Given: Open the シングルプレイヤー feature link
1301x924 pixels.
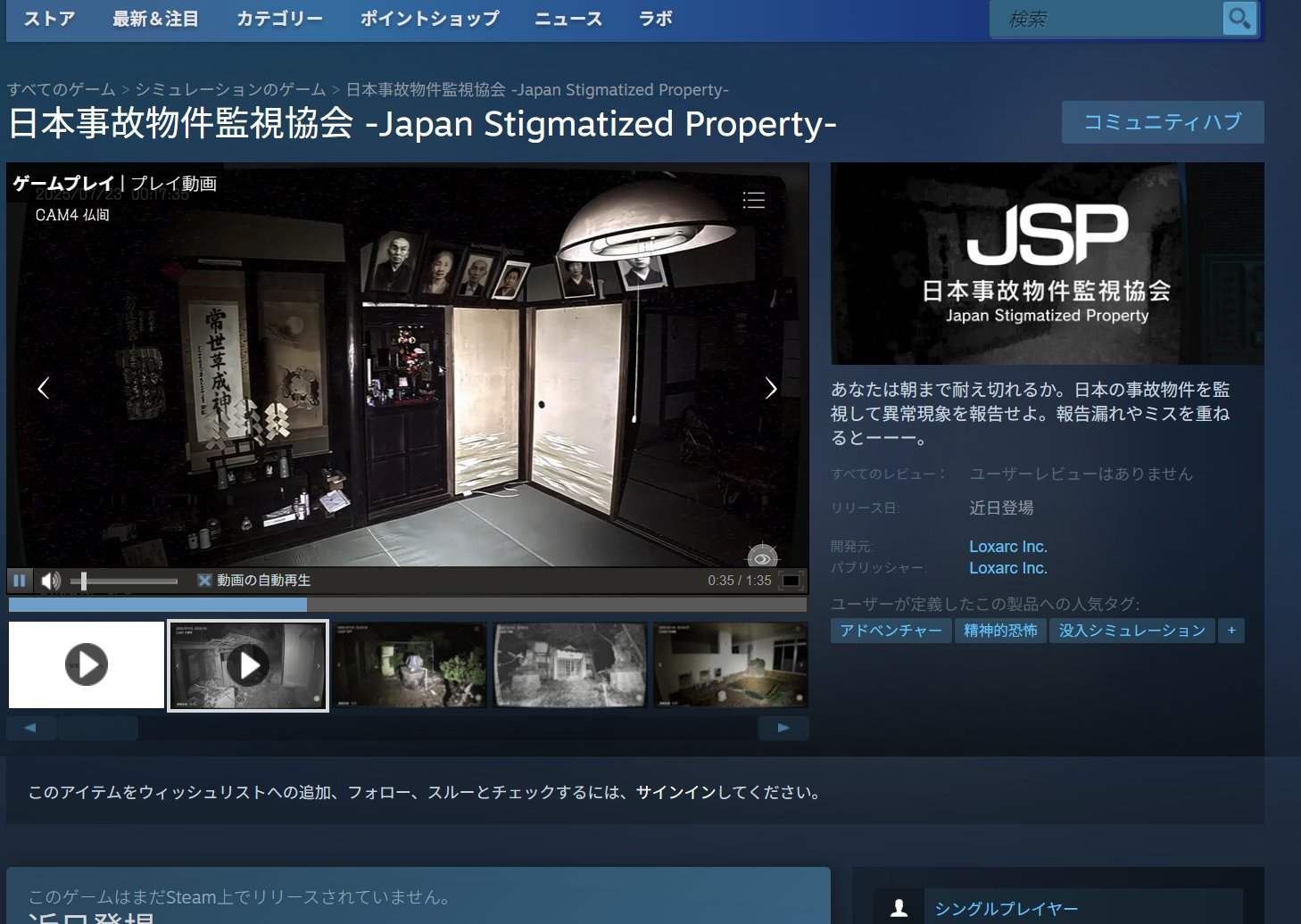Looking at the screenshot, I should point(1007,909).
